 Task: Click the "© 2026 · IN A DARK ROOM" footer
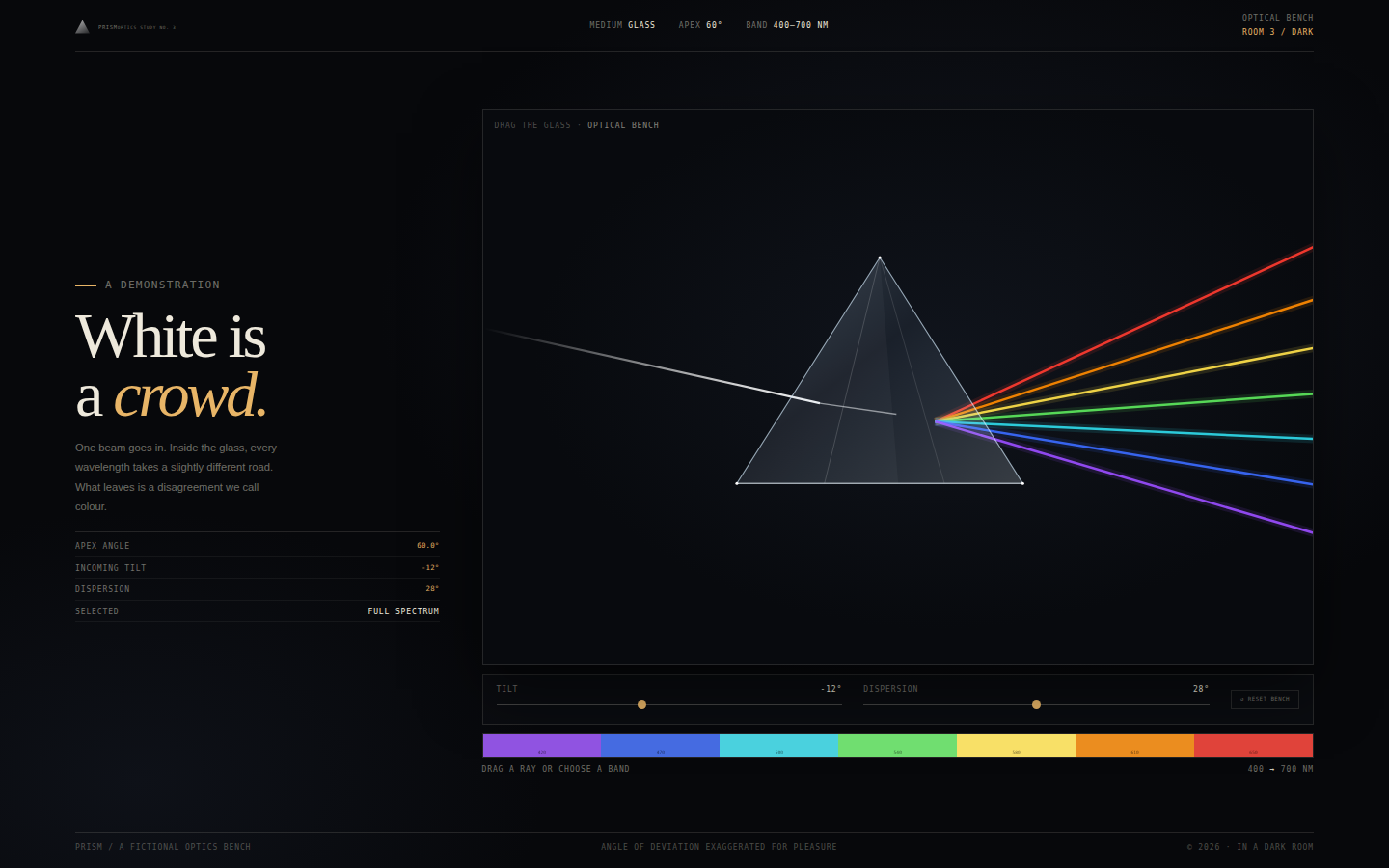[x=1250, y=847]
